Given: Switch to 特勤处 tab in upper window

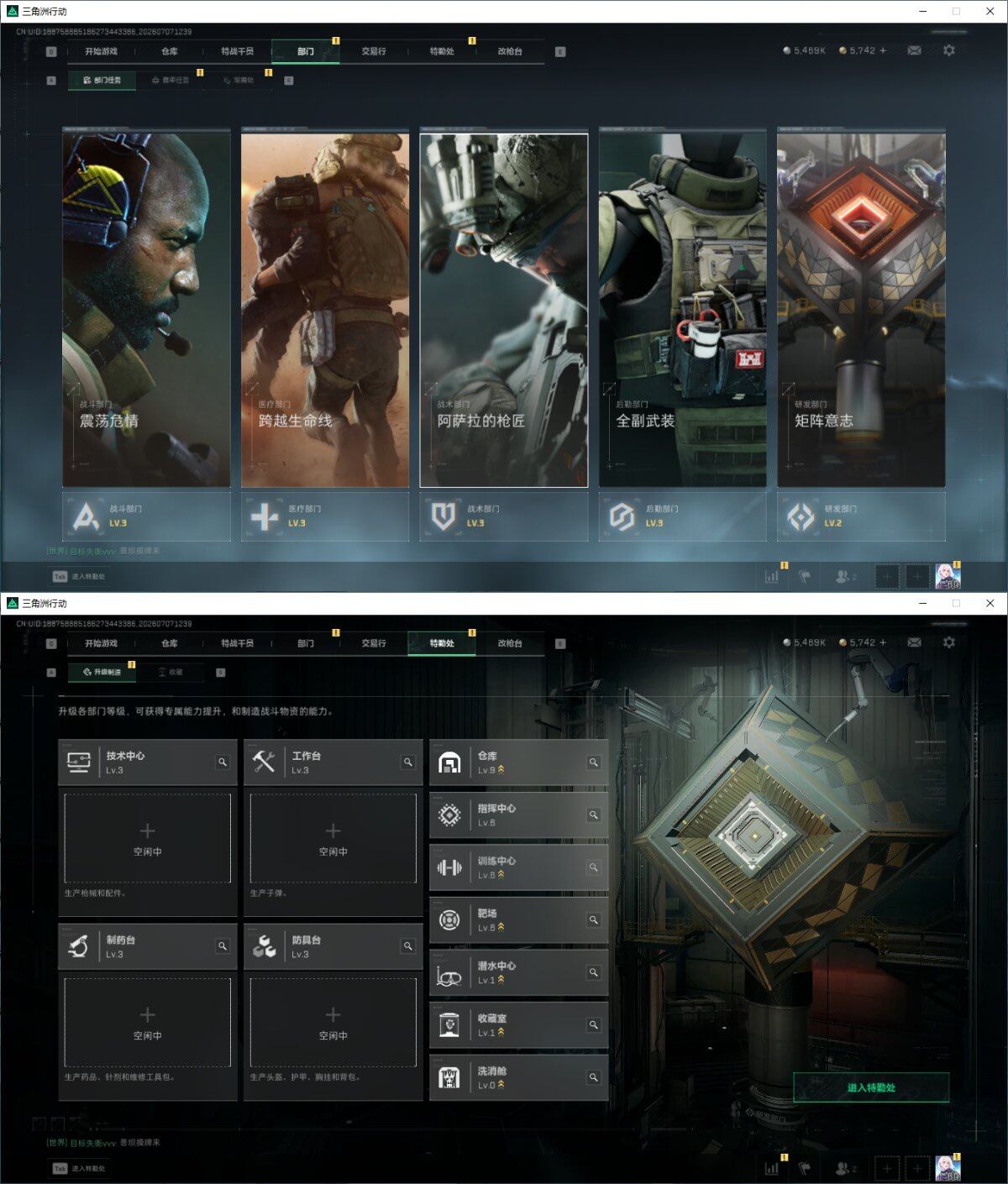Looking at the screenshot, I should pyautogui.click(x=442, y=51).
